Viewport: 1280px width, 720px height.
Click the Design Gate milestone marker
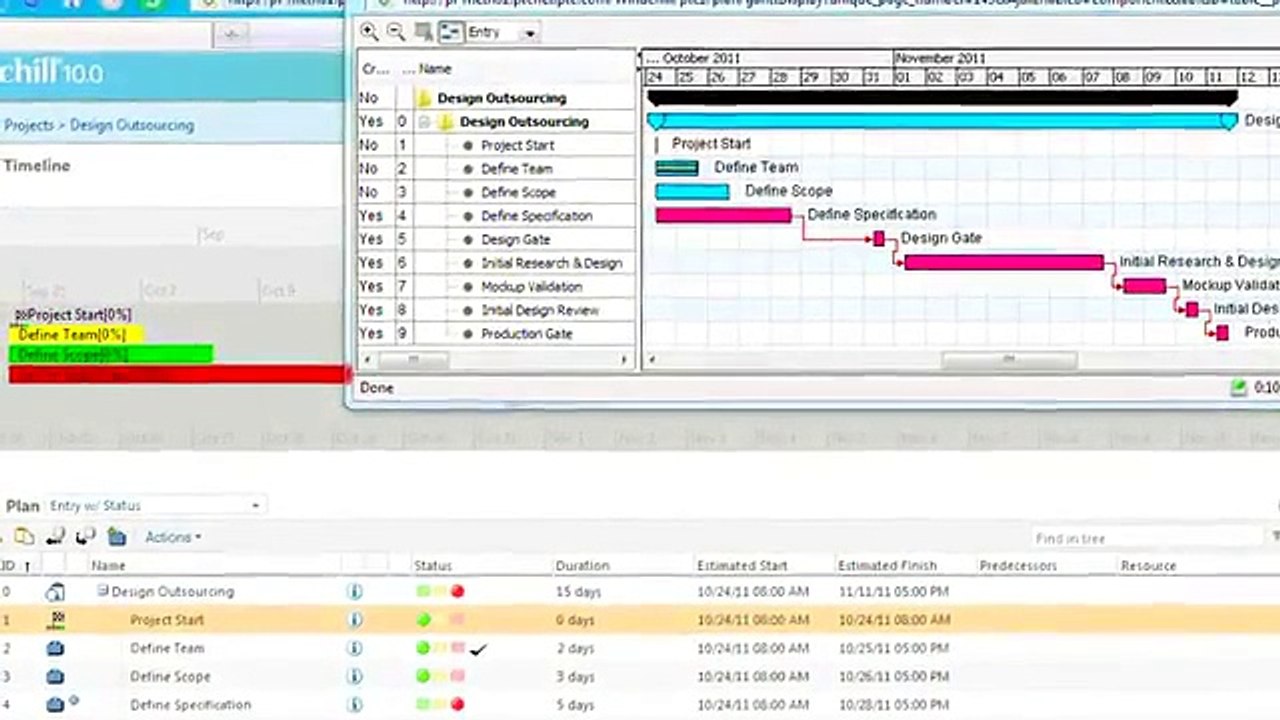coord(879,238)
